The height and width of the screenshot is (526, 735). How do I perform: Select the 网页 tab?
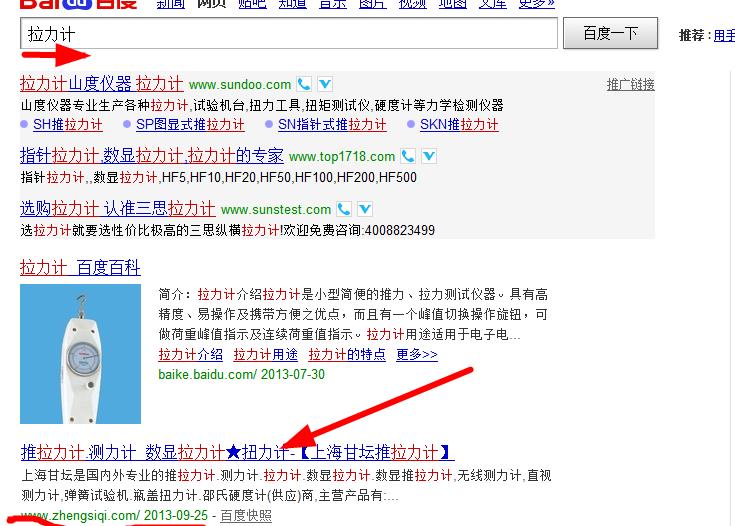tap(211, 4)
